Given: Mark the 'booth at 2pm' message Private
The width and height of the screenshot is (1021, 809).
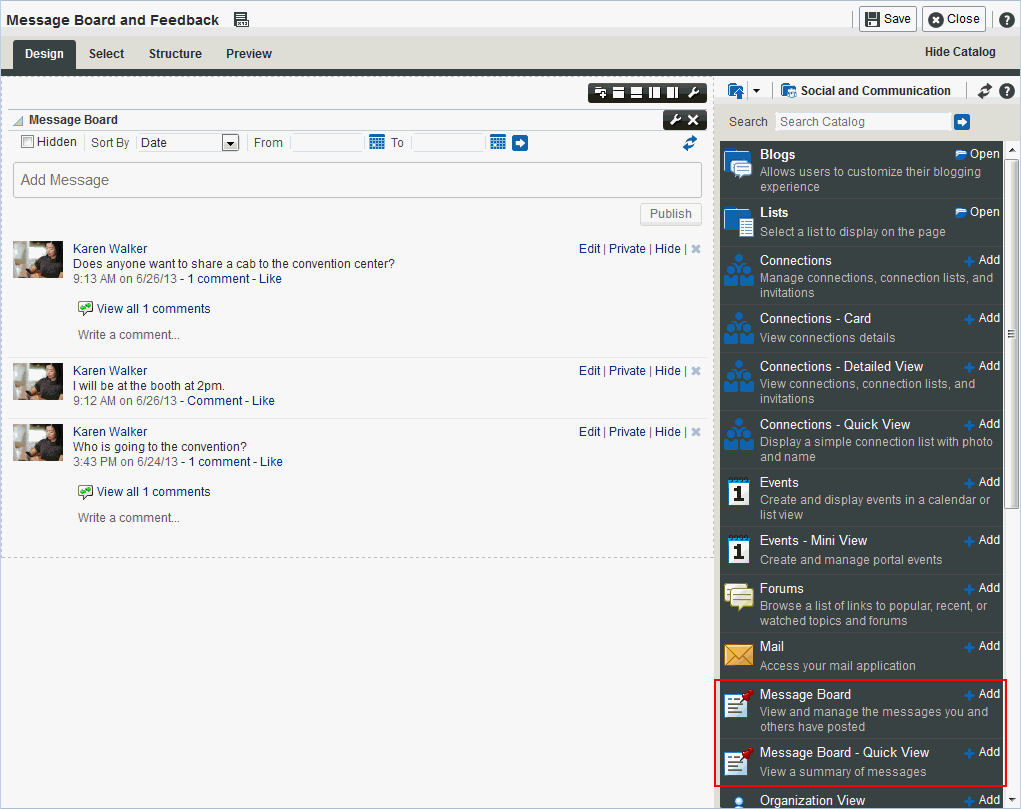Looking at the screenshot, I should tap(627, 371).
